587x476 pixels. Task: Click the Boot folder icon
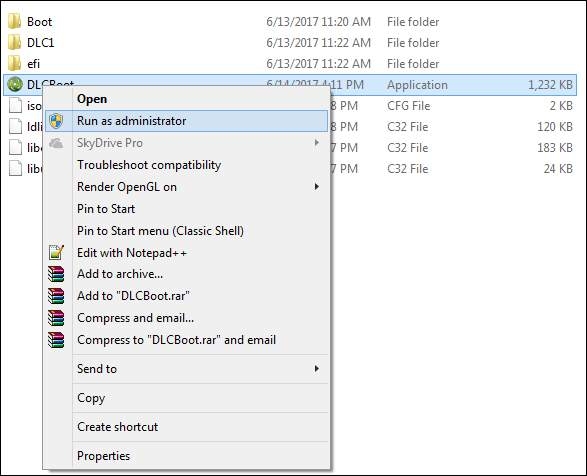coord(15,21)
